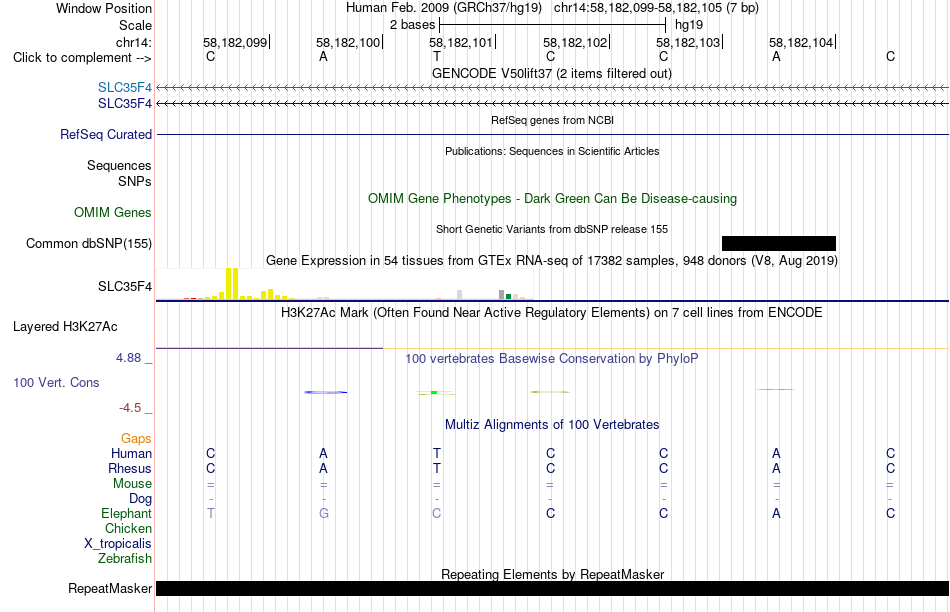950x612 pixels.
Task: Click the -4.5 PhyloP lower limit value
Action: pyautogui.click(x=130, y=408)
